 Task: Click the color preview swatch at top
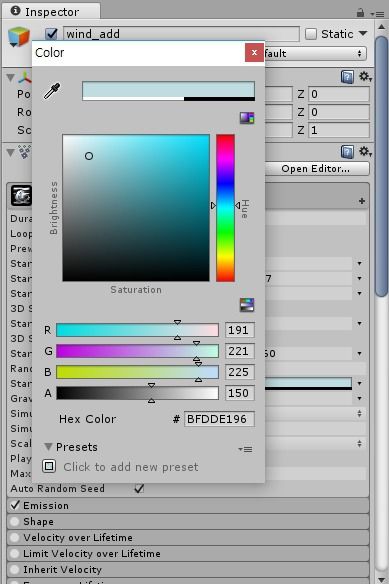pos(168,91)
